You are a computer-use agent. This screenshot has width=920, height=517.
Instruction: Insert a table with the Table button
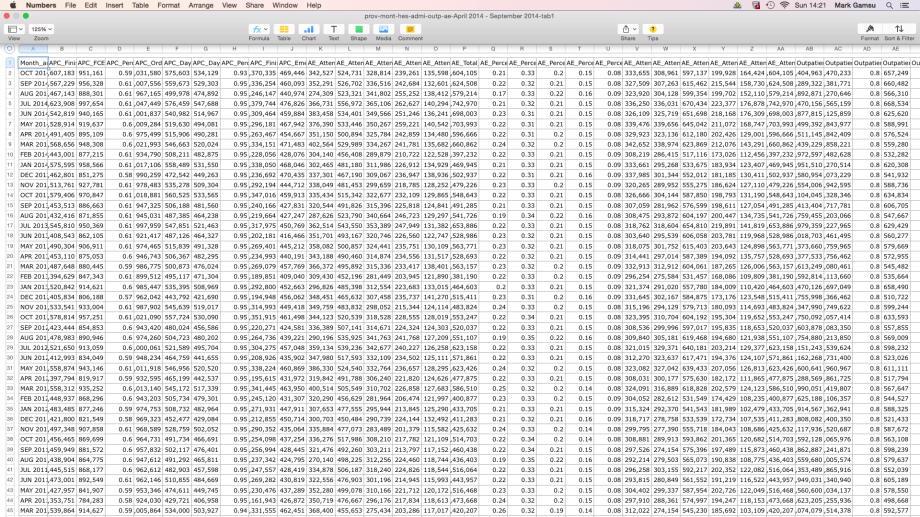click(284, 31)
